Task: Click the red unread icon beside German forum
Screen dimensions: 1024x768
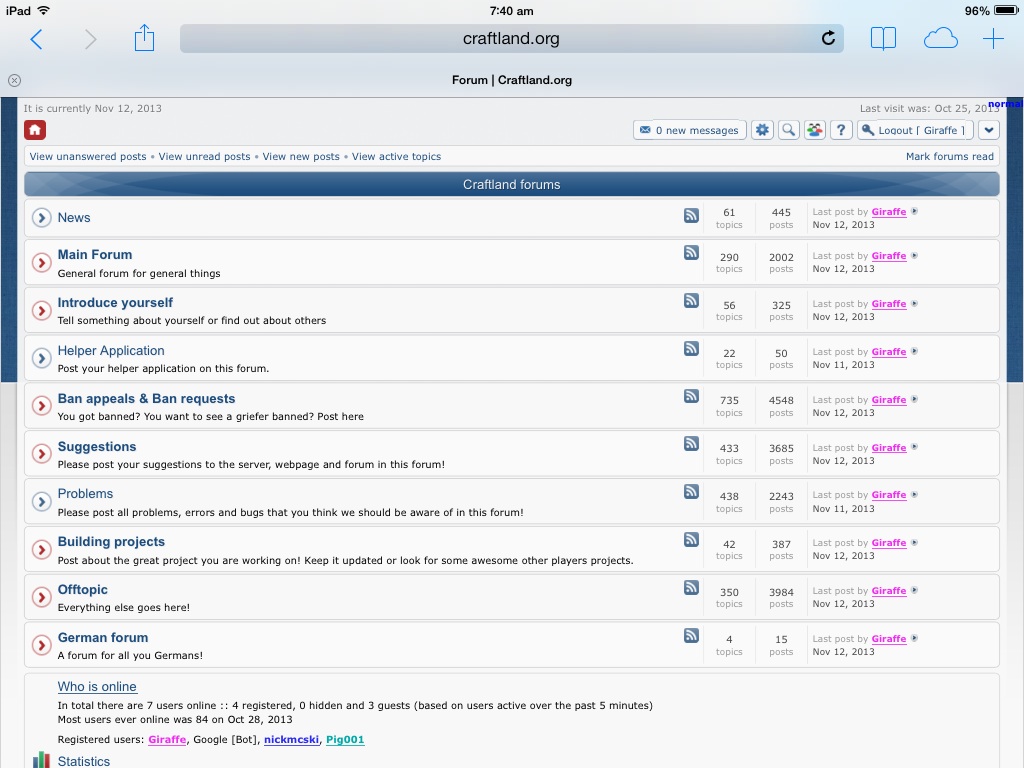Action: (x=41, y=645)
